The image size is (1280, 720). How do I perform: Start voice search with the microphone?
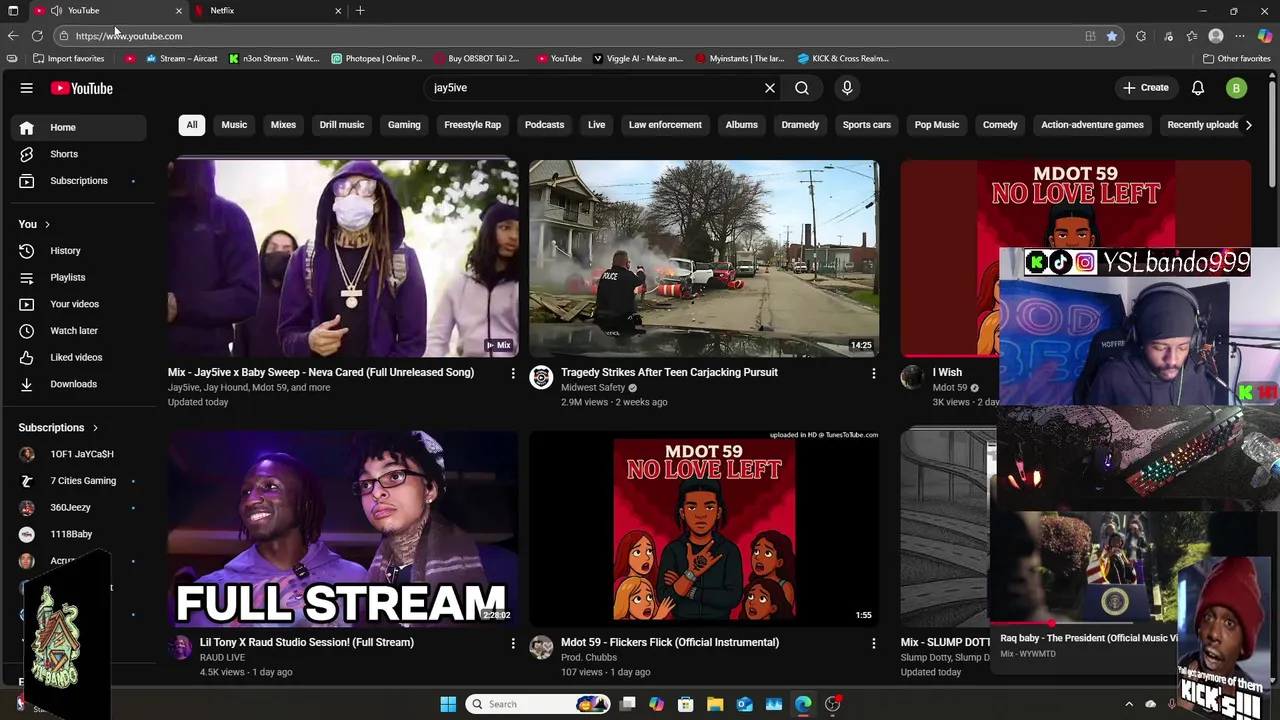(847, 88)
